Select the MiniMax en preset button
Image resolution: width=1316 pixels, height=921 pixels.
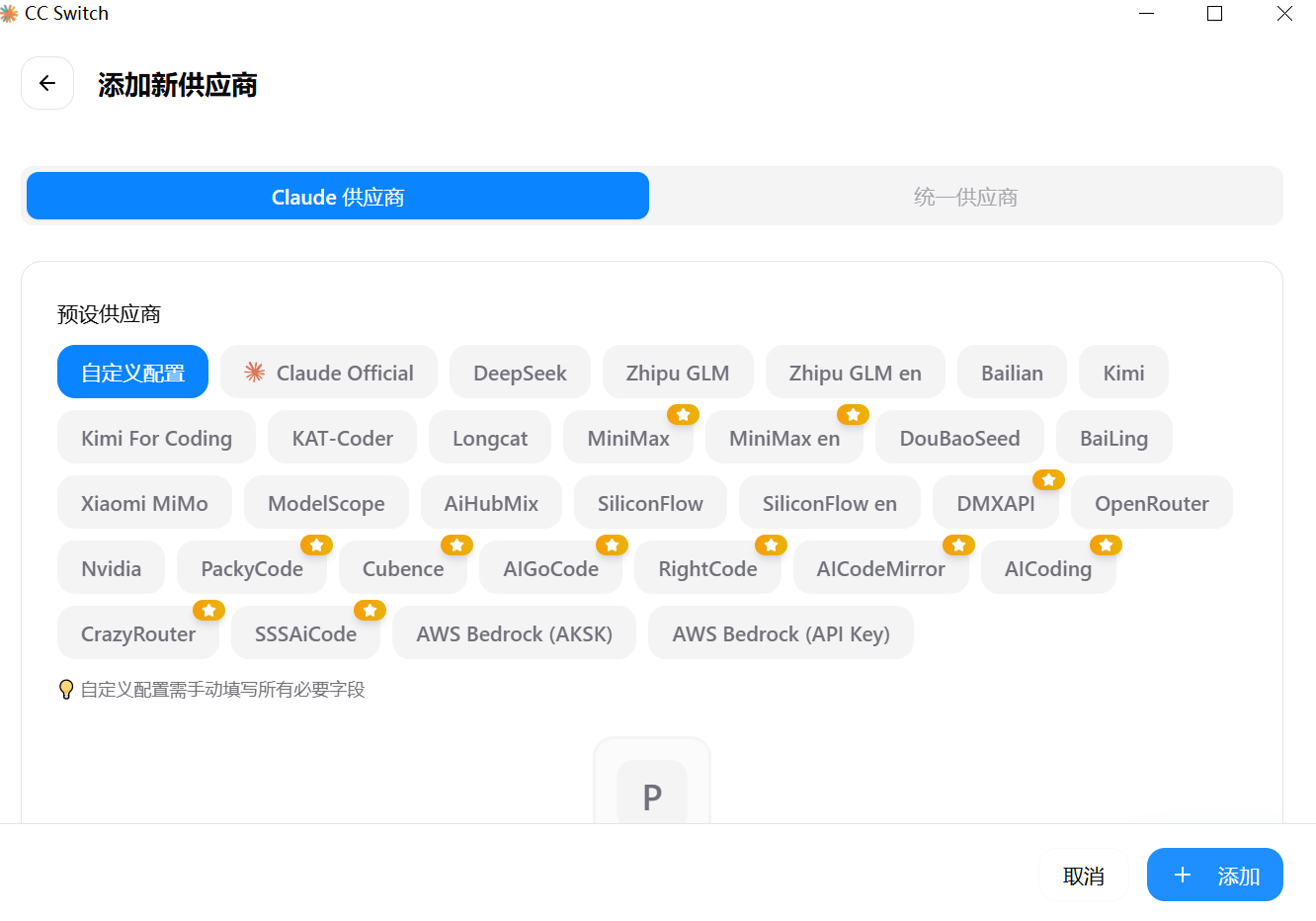click(x=784, y=437)
